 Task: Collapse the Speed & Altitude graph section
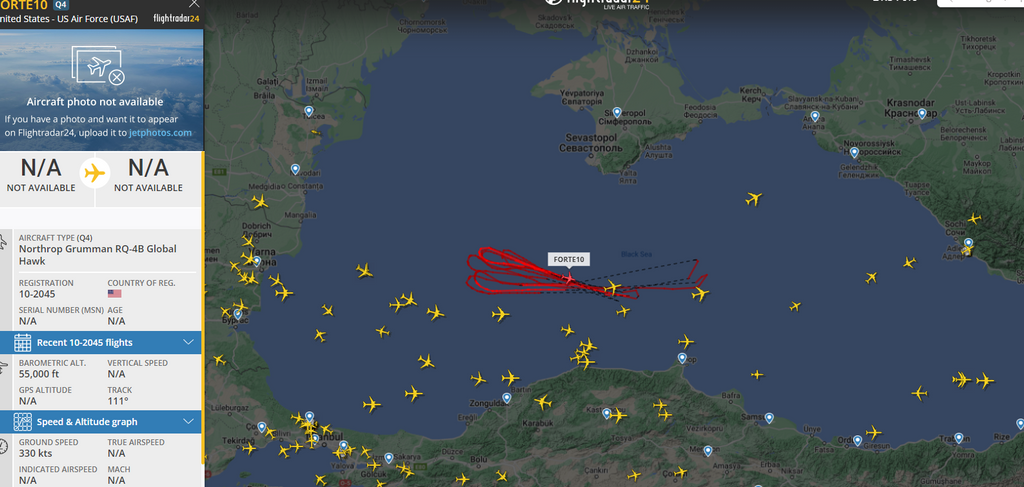(x=189, y=422)
